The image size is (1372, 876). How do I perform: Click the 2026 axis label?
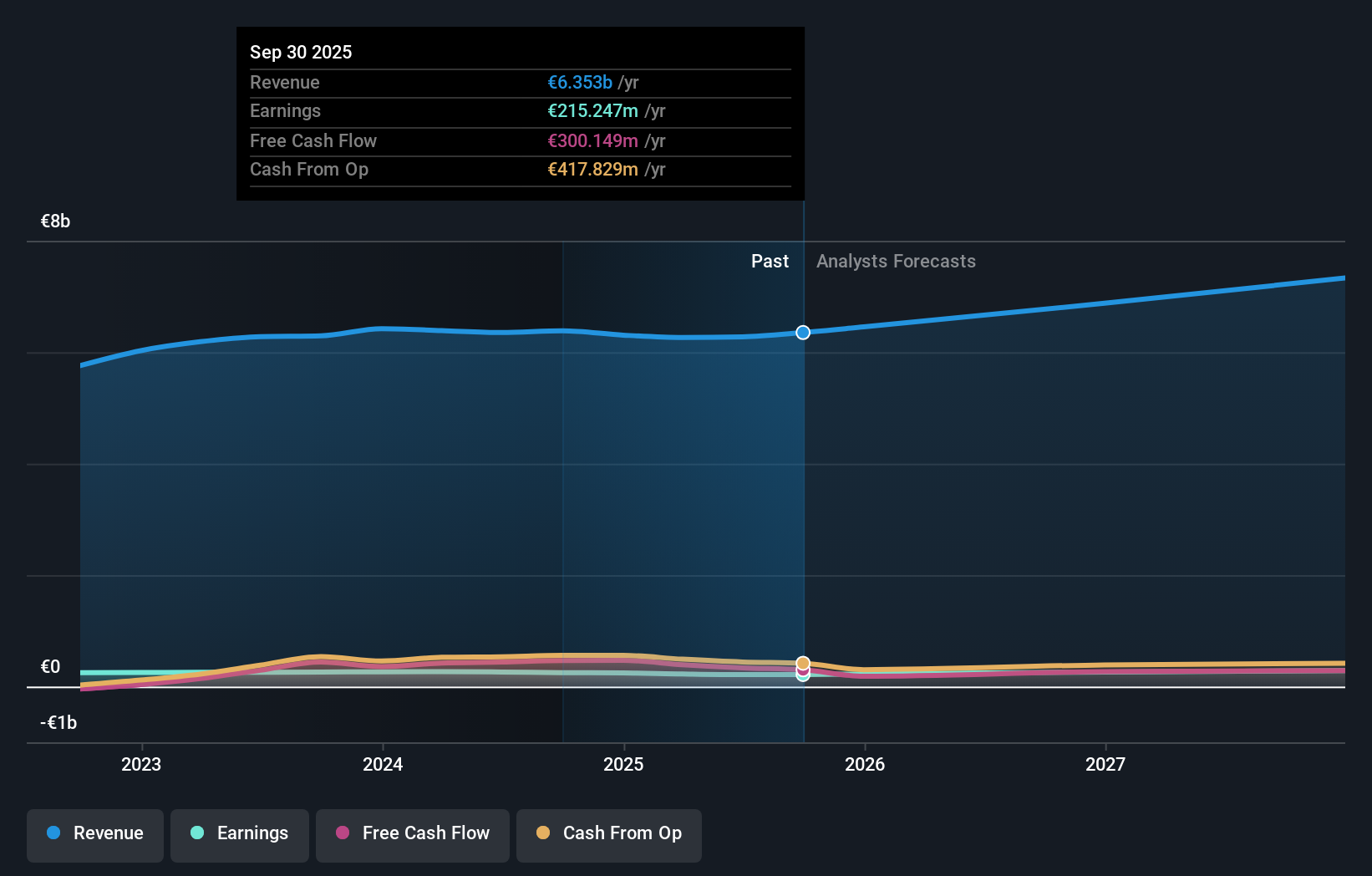coord(866,764)
